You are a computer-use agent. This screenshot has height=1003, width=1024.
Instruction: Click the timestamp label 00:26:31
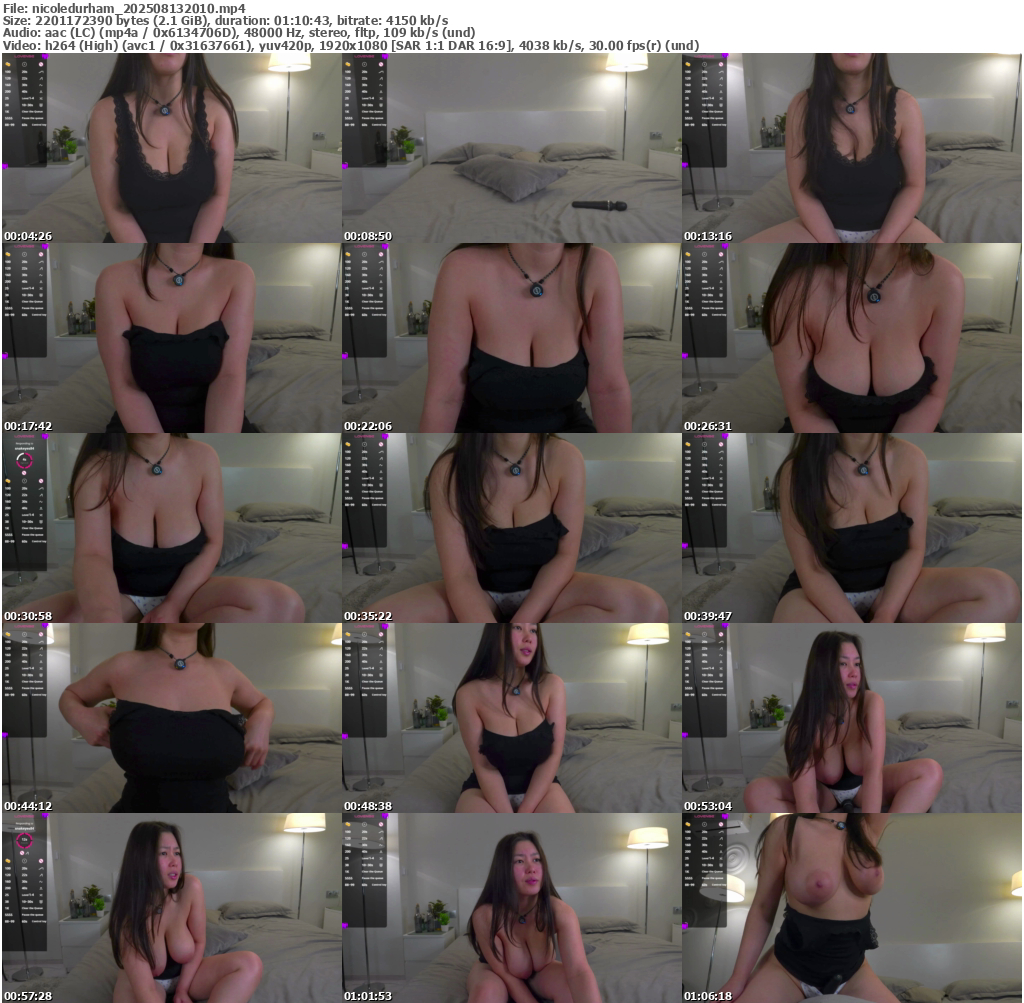tap(708, 426)
